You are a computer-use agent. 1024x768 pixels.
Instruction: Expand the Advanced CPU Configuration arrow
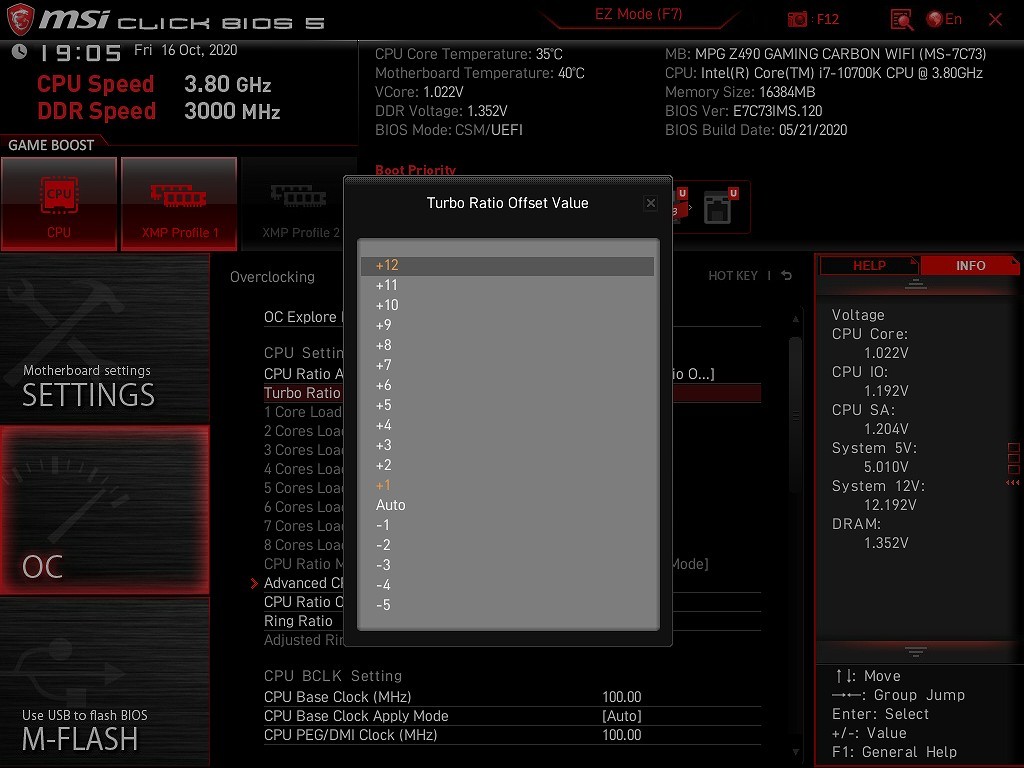coord(254,583)
